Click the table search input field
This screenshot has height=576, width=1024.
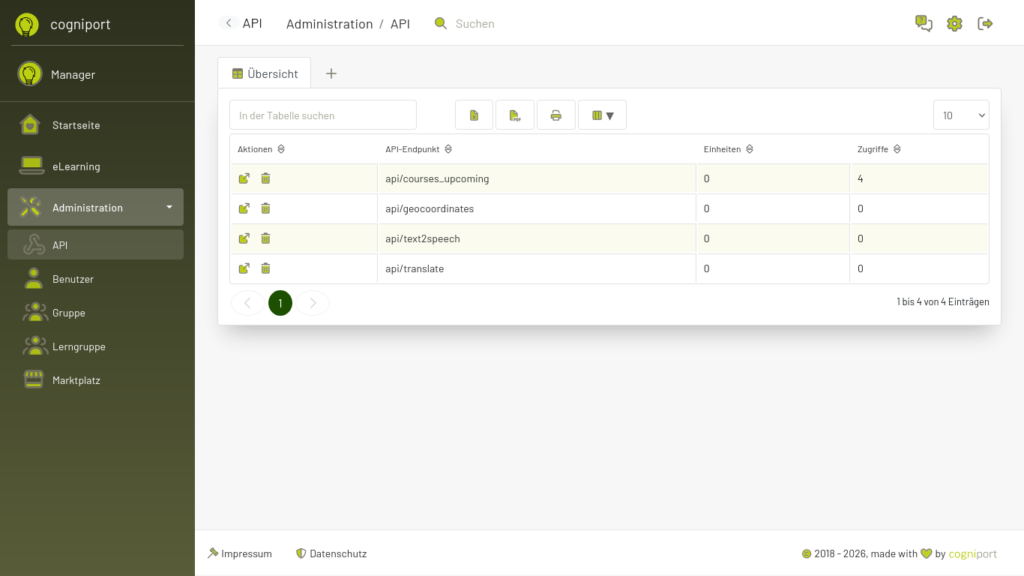pos(322,114)
